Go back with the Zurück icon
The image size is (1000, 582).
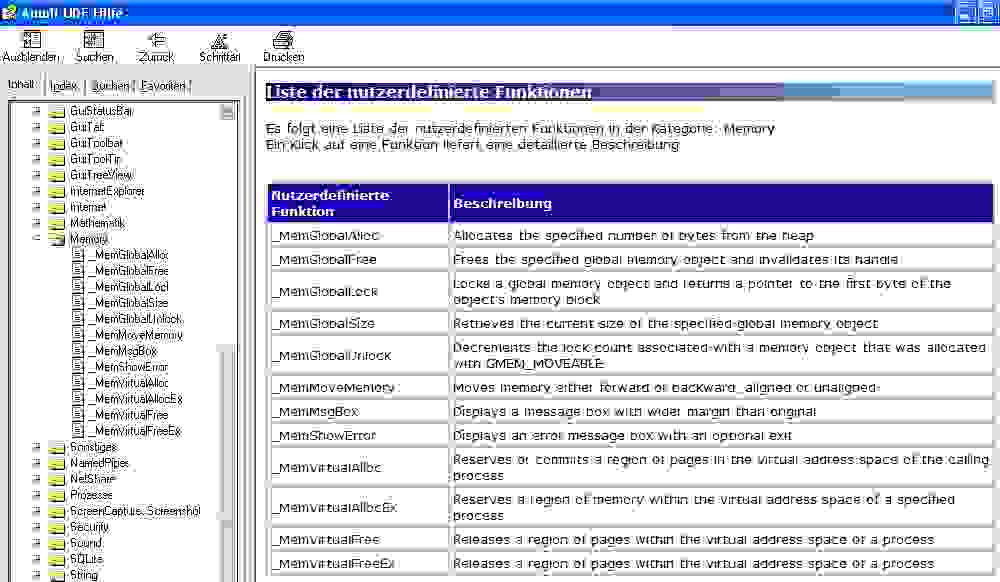coord(156,40)
